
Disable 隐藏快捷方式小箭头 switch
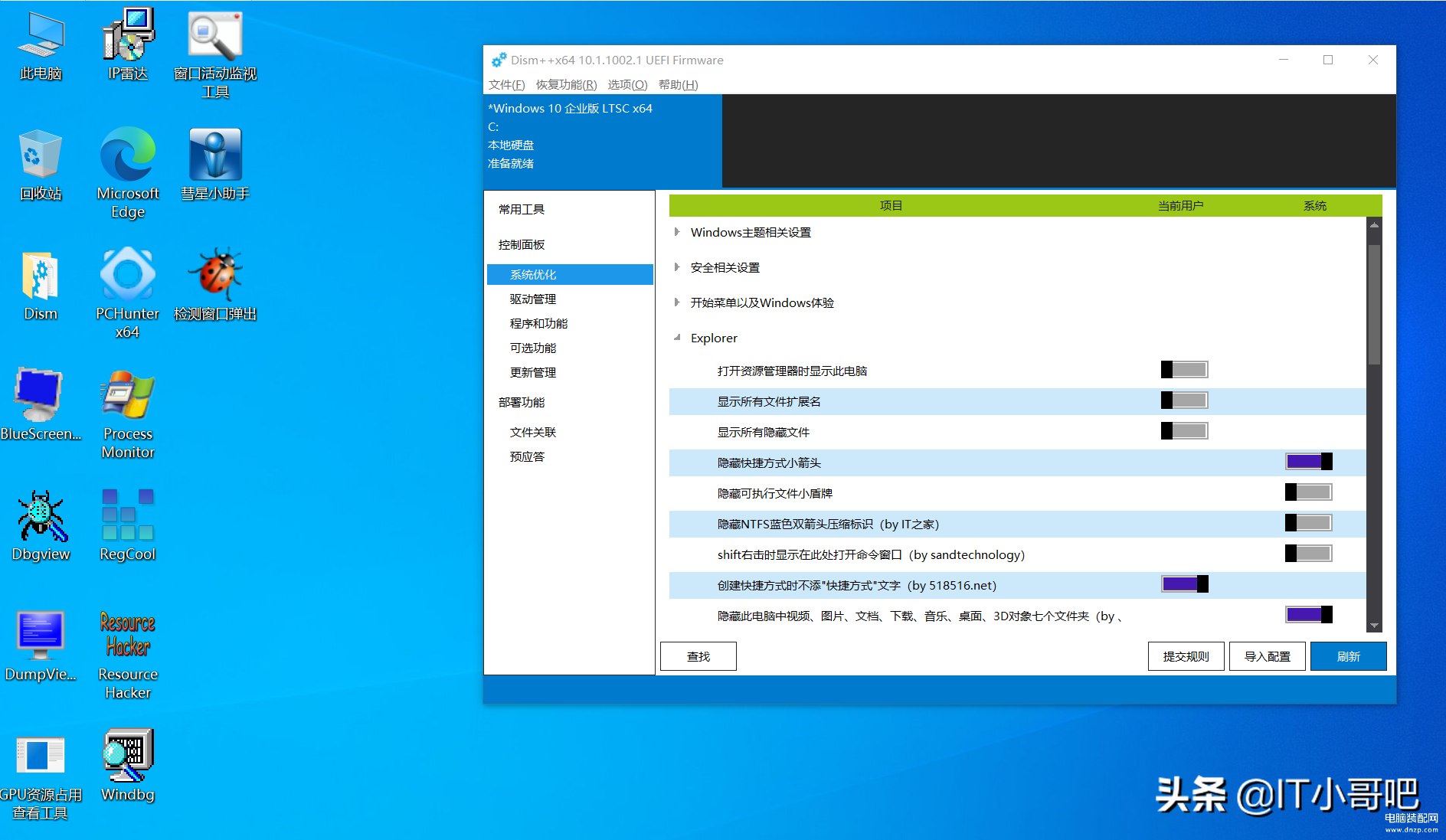(1309, 461)
